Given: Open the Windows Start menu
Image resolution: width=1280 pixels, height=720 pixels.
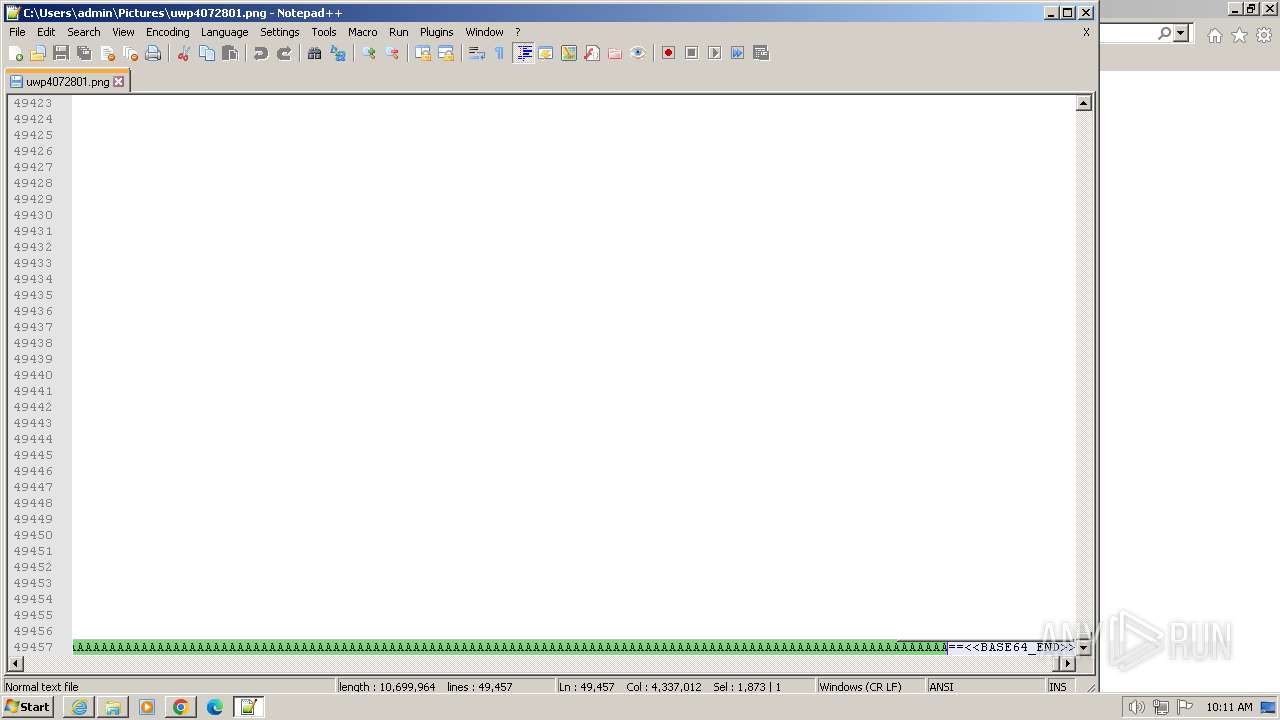Looking at the screenshot, I should click(x=28, y=707).
